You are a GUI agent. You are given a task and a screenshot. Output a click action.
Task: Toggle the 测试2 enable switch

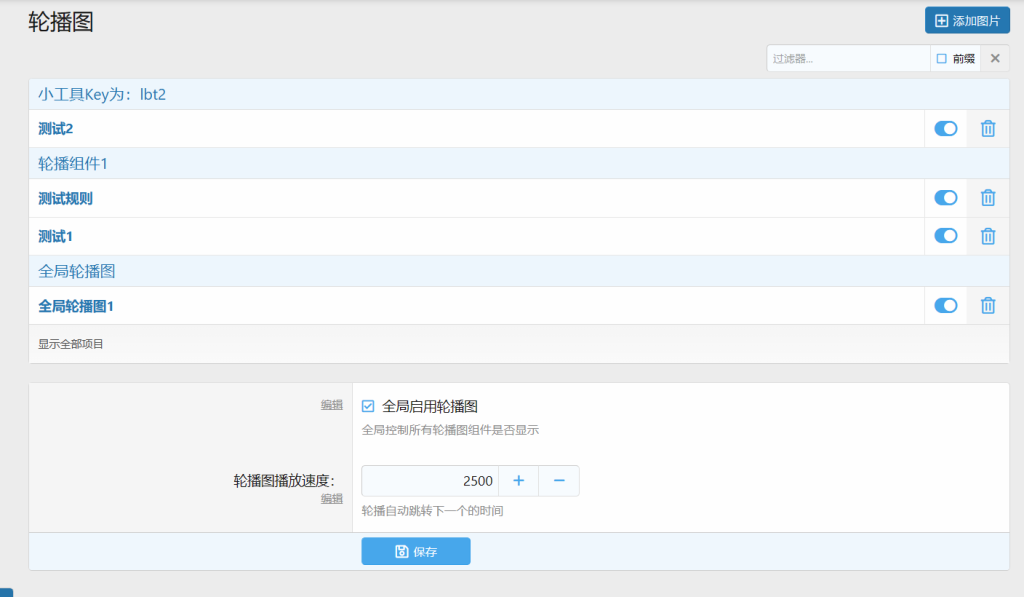(x=945, y=129)
